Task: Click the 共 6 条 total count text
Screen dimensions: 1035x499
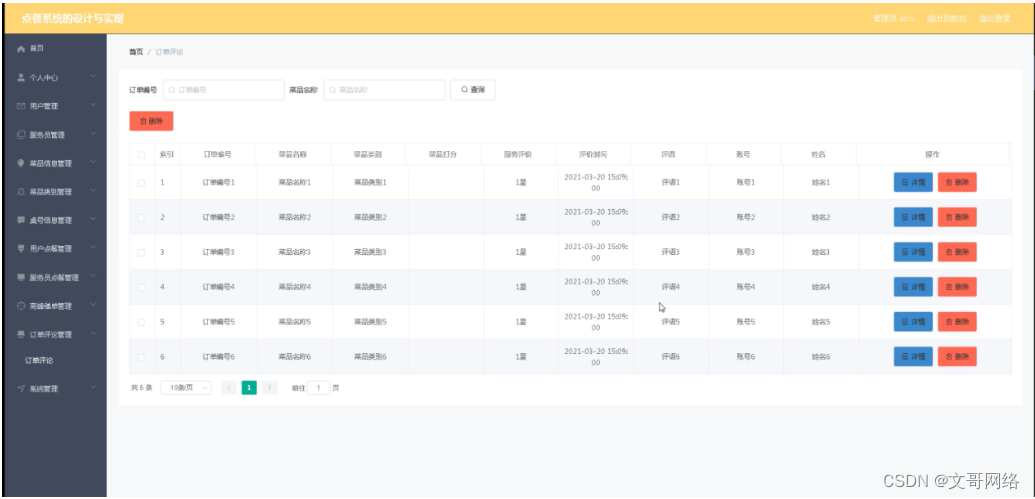Action: tap(142, 388)
